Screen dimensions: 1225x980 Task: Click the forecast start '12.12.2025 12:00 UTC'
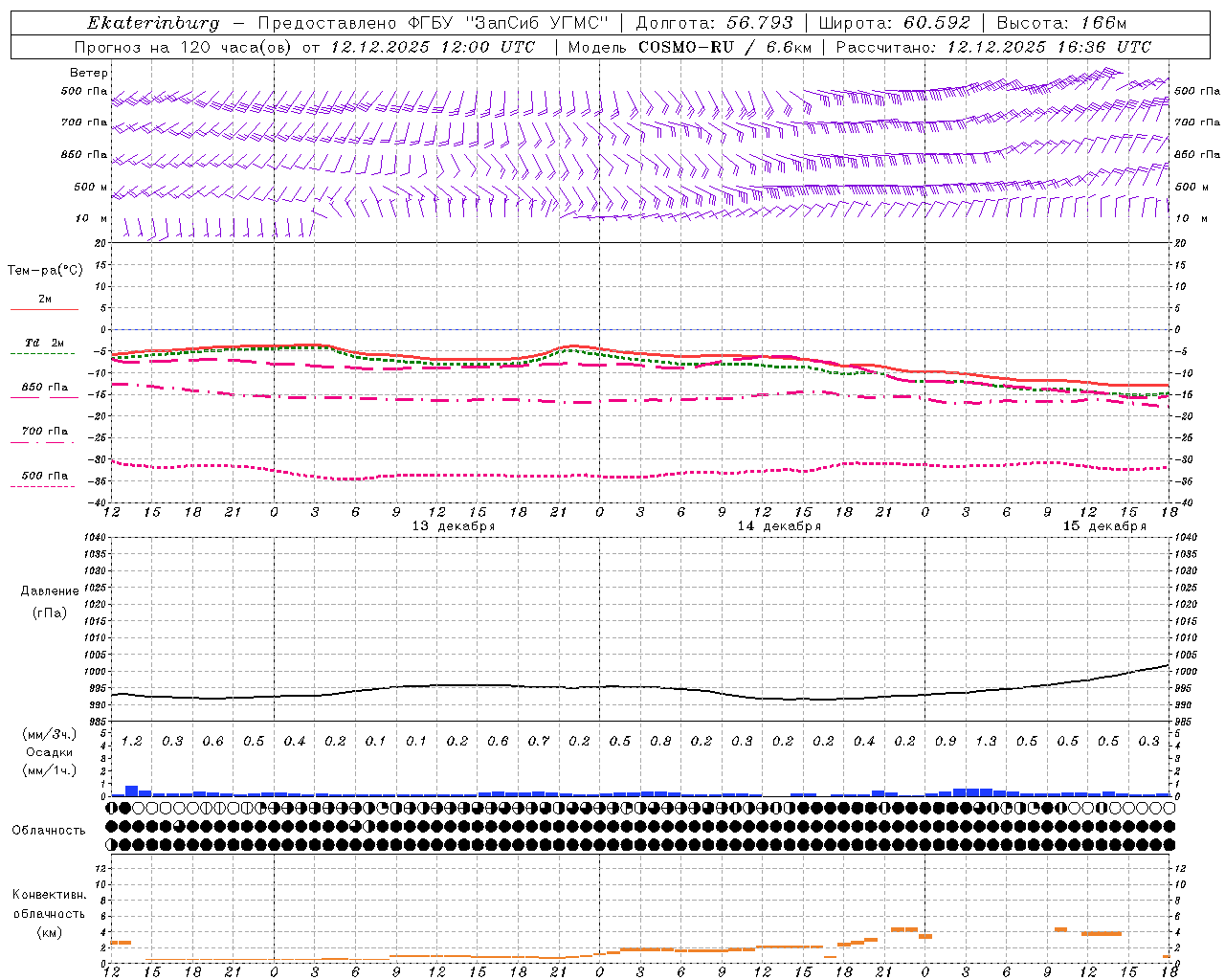click(433, 47)
